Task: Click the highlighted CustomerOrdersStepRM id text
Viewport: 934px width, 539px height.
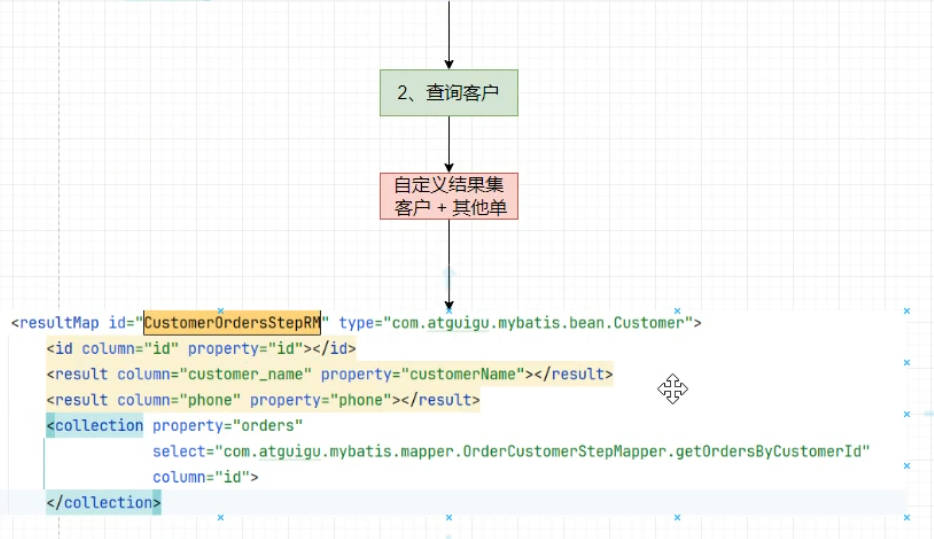Action: 232,323
